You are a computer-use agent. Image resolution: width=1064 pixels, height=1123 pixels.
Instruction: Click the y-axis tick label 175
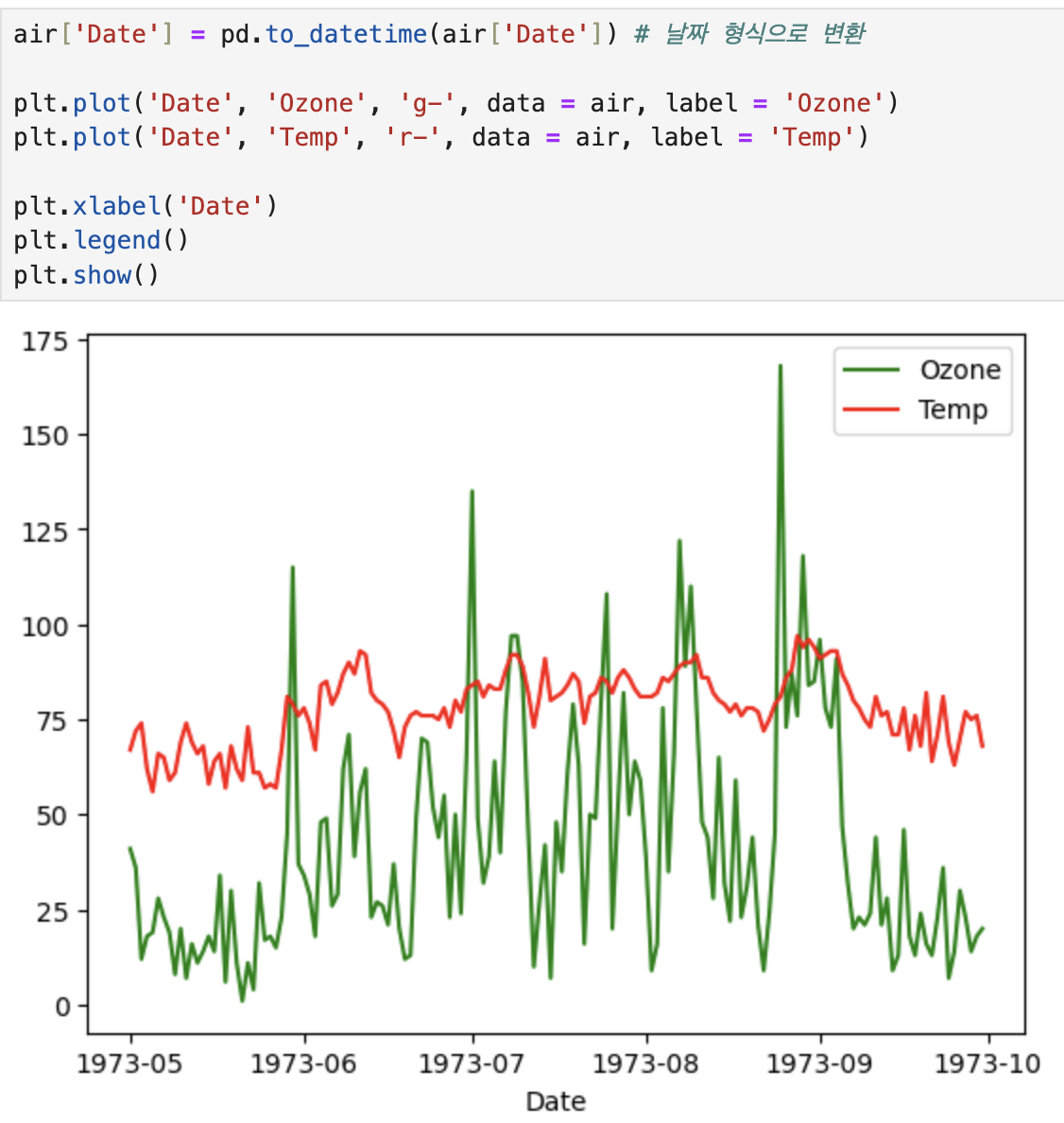click(x=45, y=341)
